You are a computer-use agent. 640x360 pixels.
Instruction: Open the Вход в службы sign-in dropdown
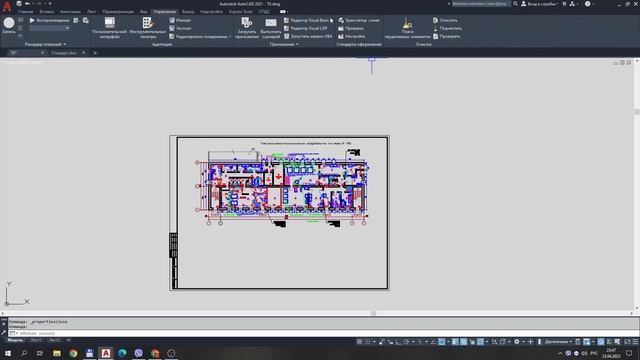(x=539, y=4)
